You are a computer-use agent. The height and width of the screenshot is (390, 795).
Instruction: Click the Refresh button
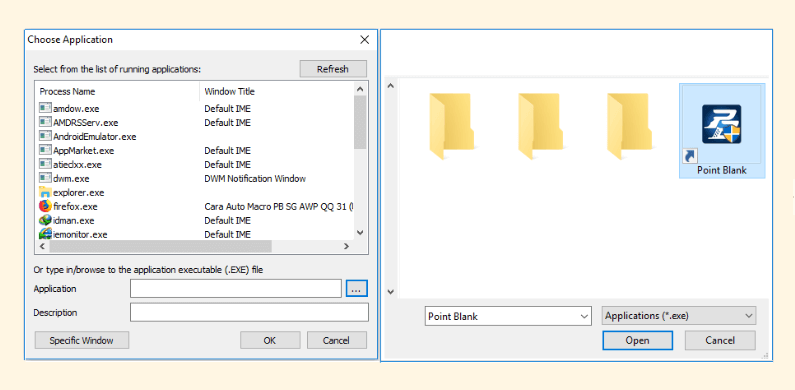(333, 69)
